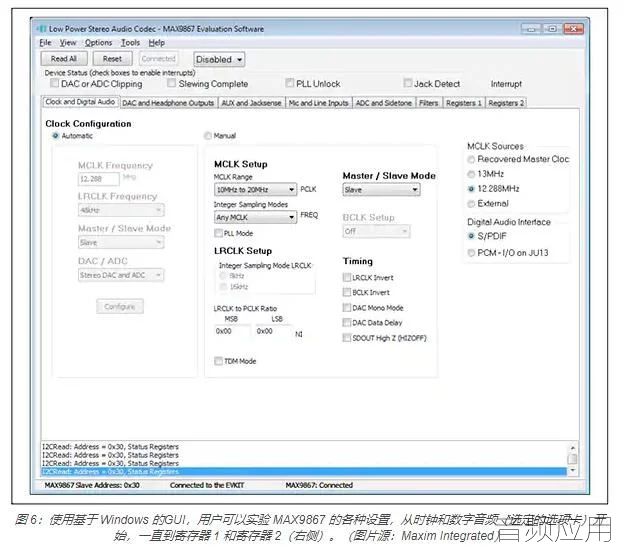624x553 pixels.
Task: Click the LSB 0x00 field
Action: [274, 331]
